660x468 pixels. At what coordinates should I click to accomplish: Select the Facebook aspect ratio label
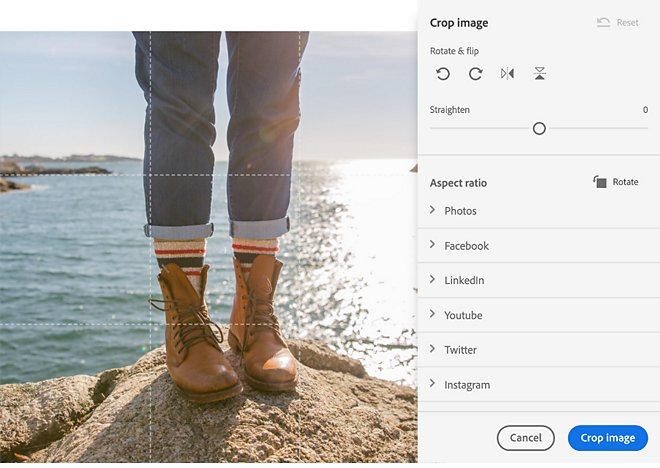[x=466, y=246]
